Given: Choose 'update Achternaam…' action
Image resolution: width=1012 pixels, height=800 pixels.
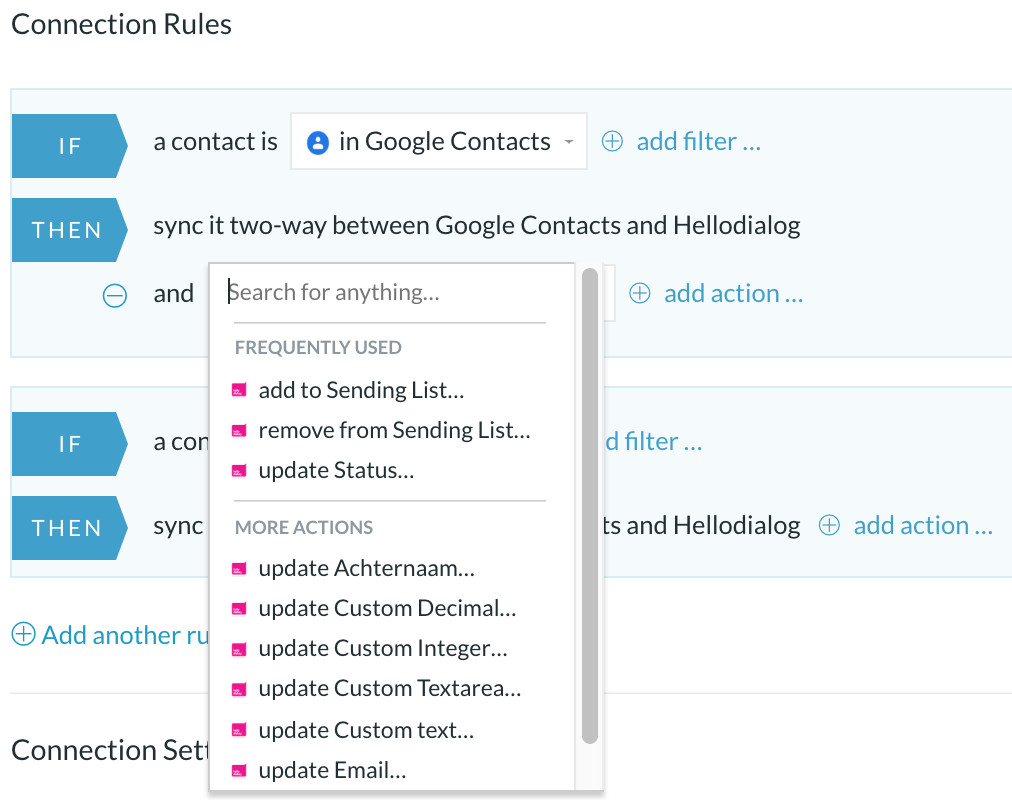Looking at the screenshot, I should click(x=367, y=568).
